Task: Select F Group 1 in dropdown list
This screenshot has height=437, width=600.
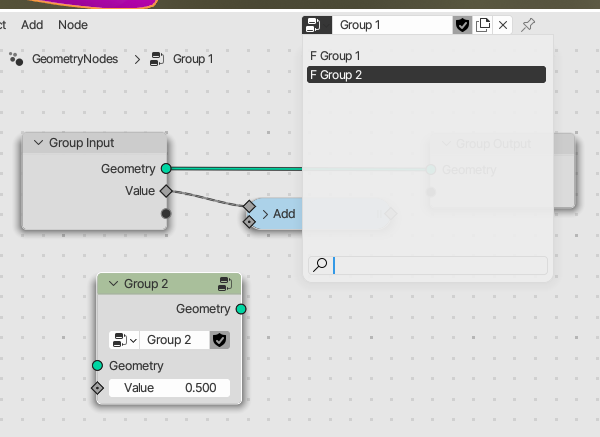Action: click(x=426, y=56)
